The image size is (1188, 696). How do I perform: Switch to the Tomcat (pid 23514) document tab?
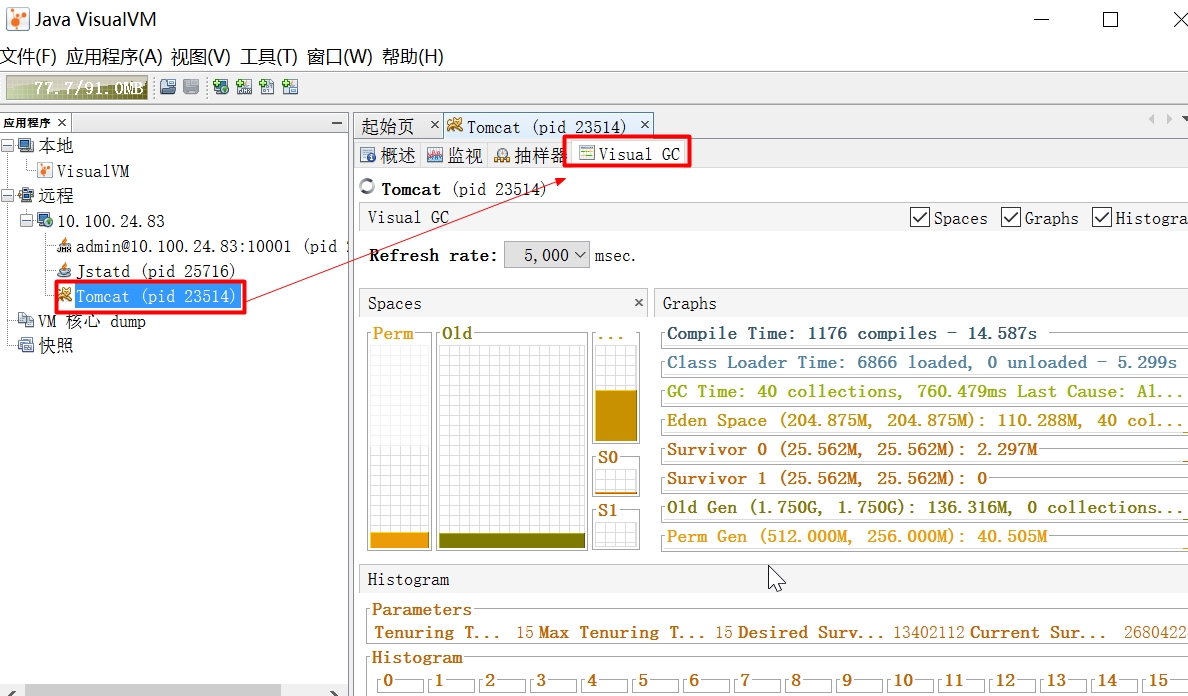[546, 126]
